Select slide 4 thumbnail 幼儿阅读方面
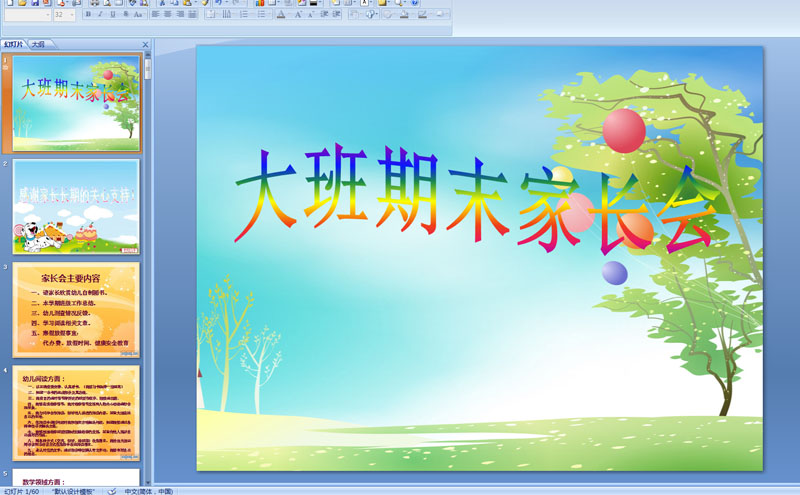Image resolution: width=800 pixels, height=495 pixels. 76,413
